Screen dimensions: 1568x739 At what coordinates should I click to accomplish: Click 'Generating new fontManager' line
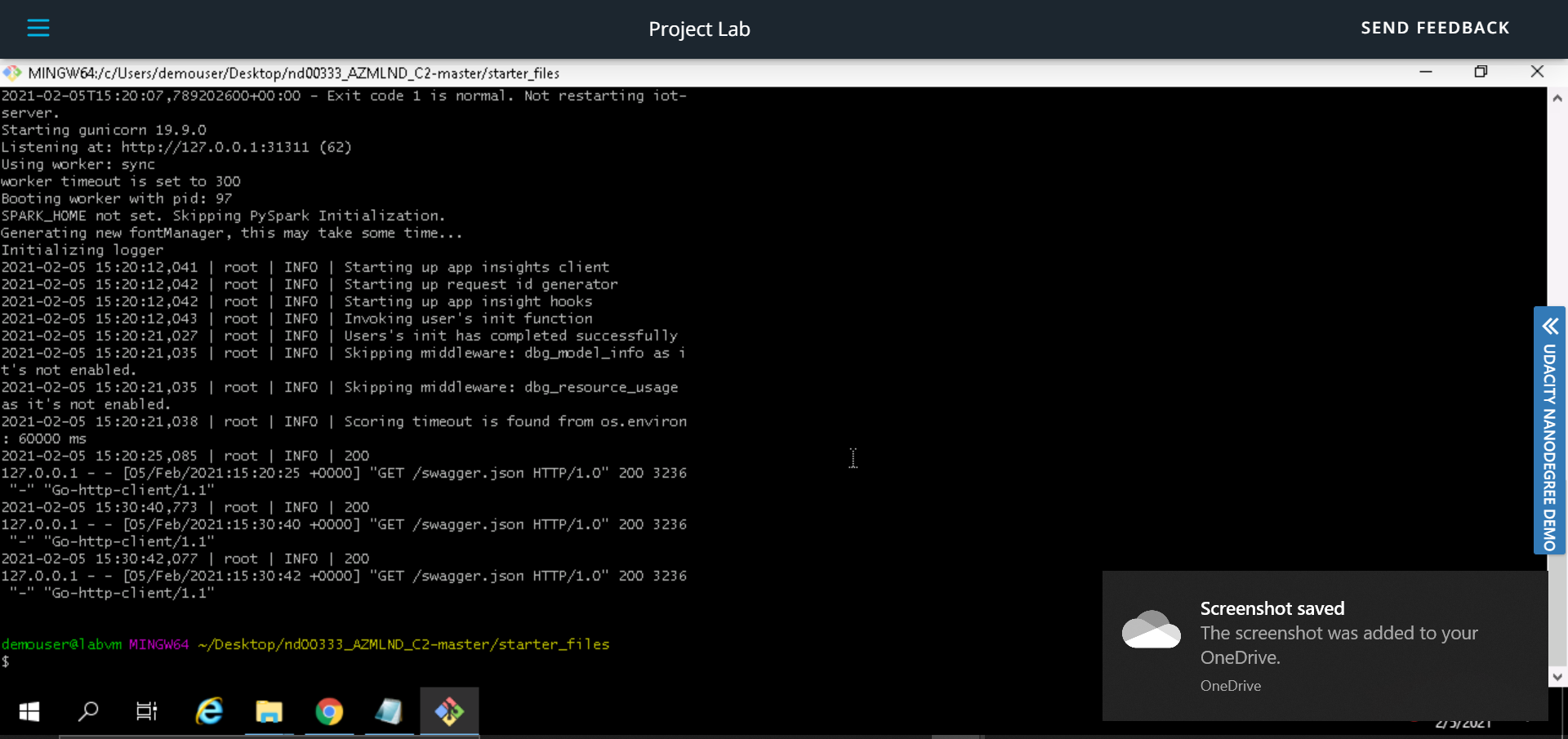coord(232,233)
